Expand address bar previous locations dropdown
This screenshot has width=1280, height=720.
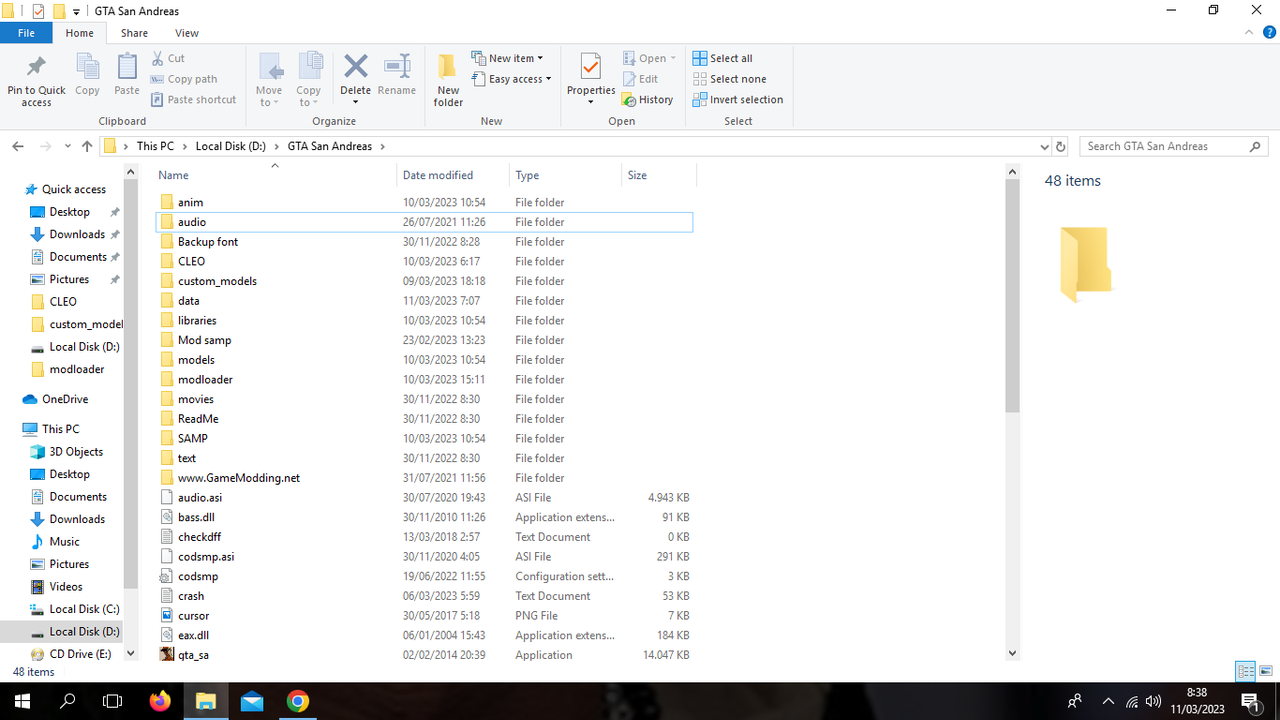click(x=1045, y=146)
